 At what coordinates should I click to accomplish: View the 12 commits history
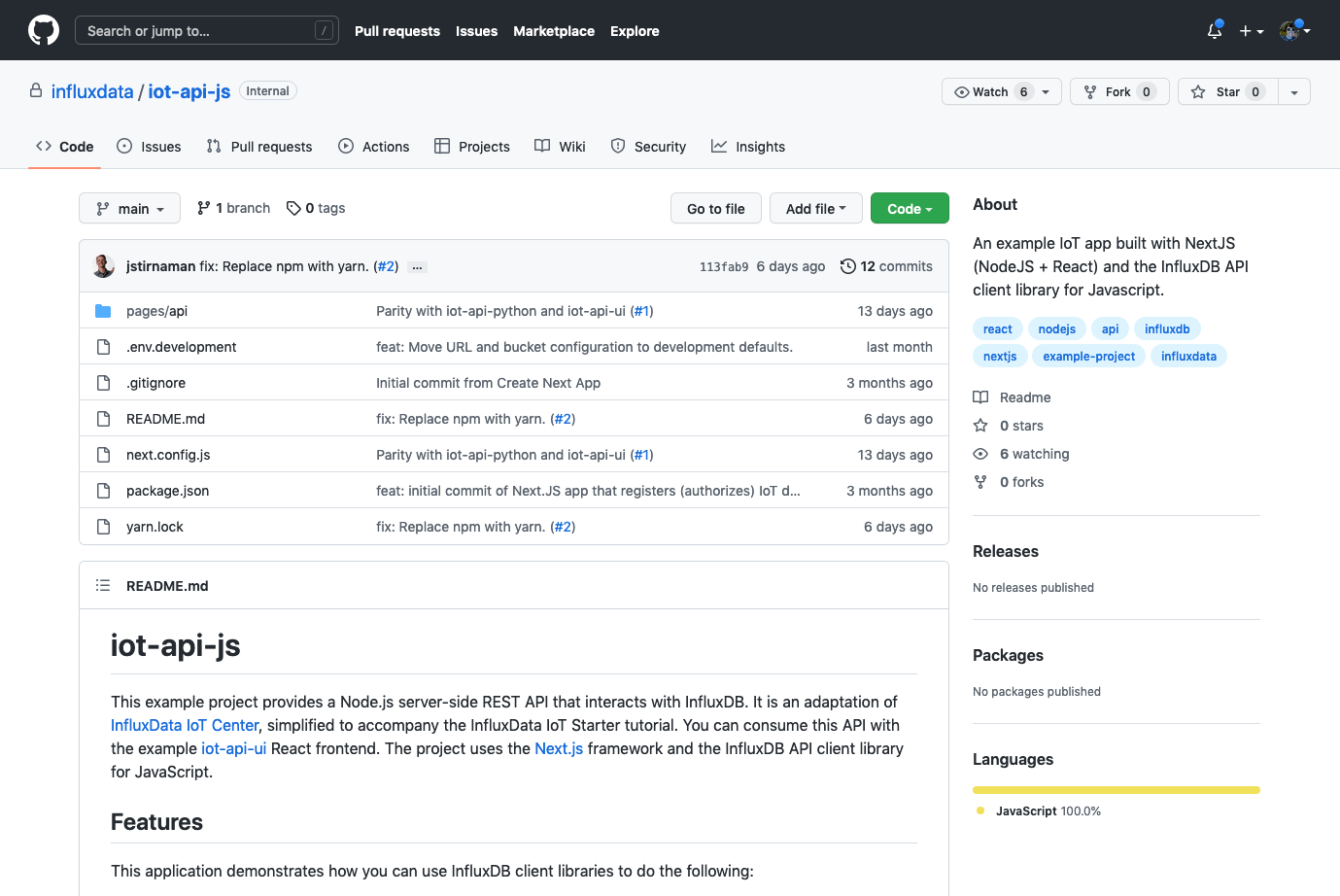886,266
